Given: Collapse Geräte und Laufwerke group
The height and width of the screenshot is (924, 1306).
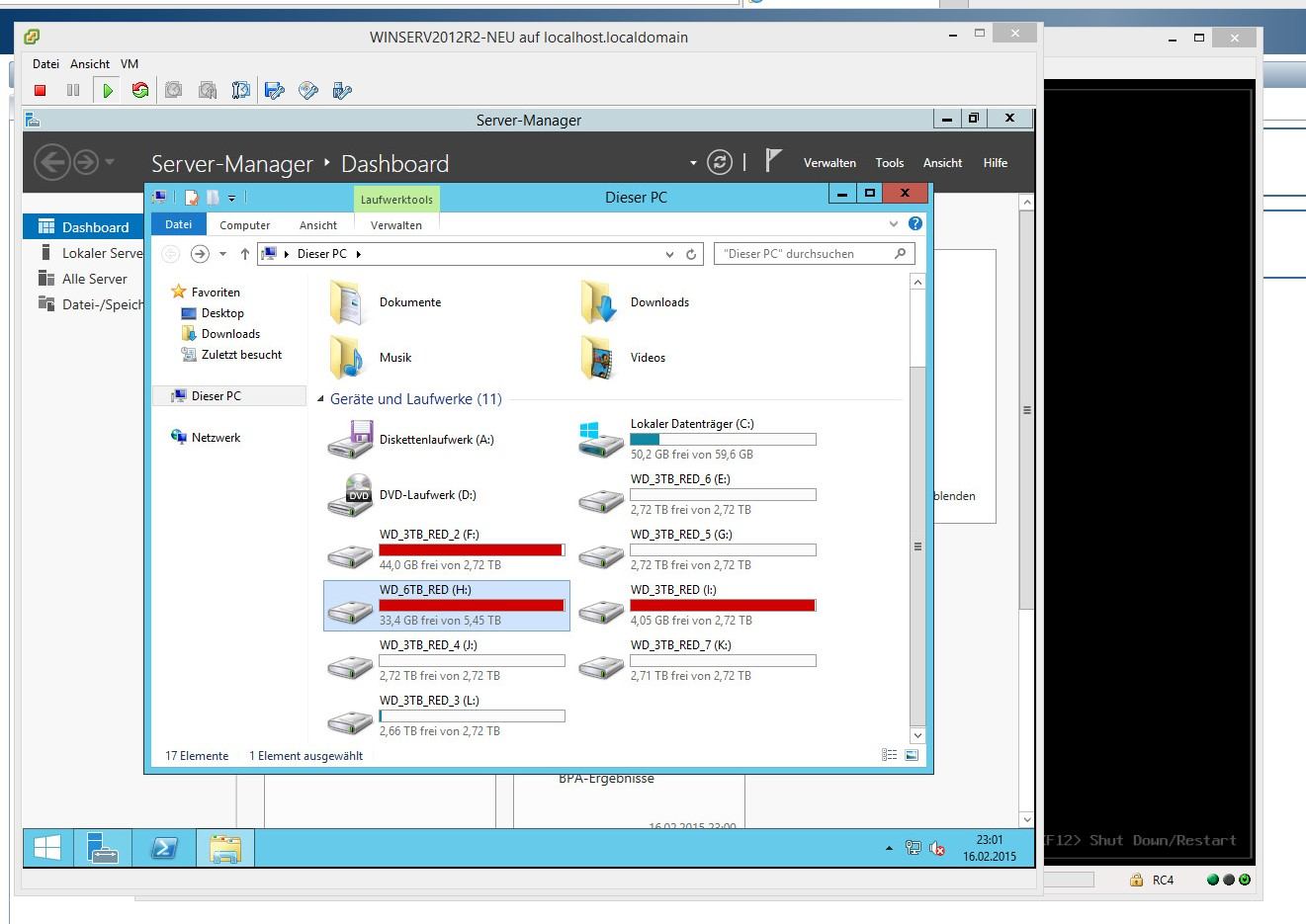Looking at the screenshot, I should point(320,399).
